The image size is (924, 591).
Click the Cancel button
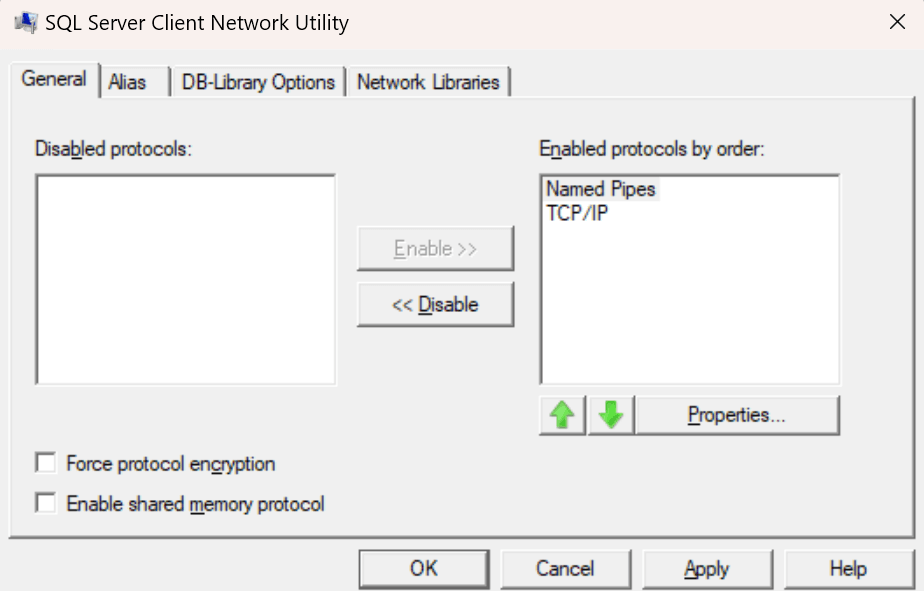(x=565, y=569)
